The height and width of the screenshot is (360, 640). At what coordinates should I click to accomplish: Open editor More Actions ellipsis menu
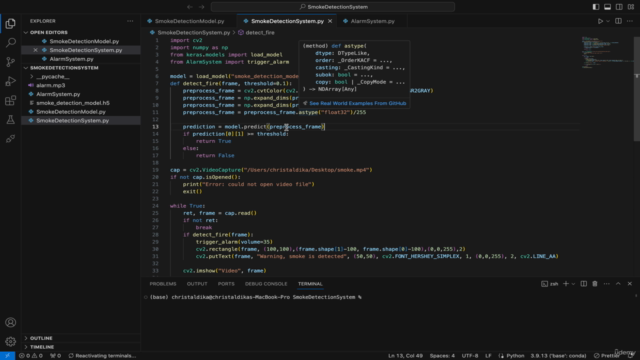click(630, 21)
